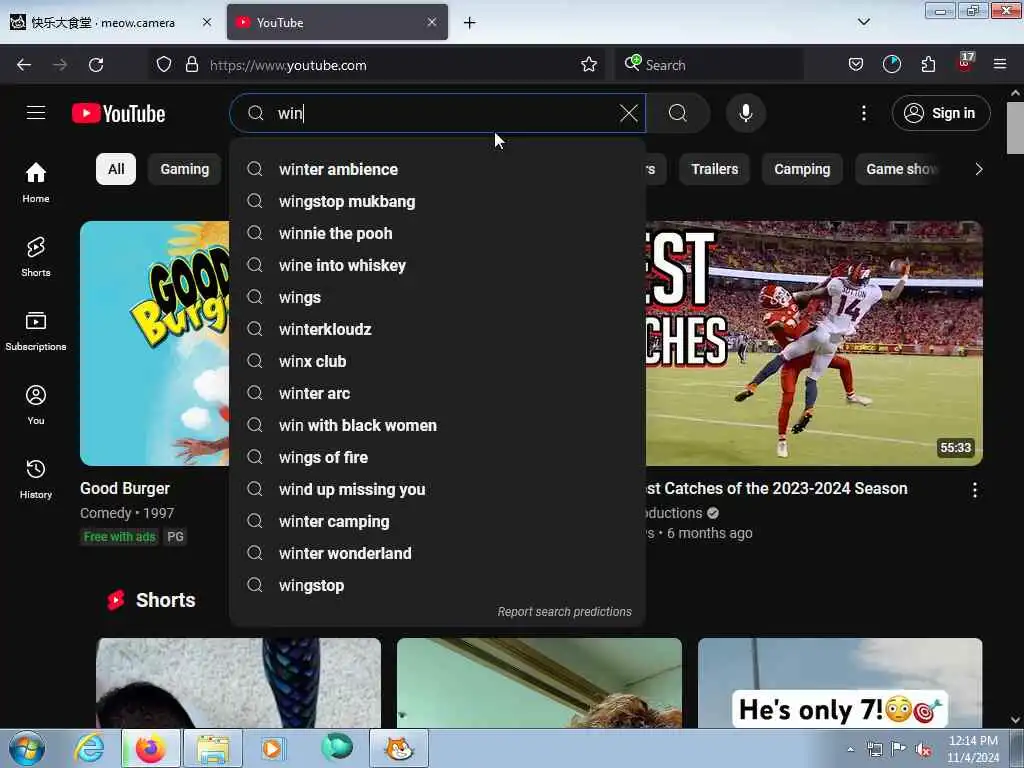The width and height of the screenshot is (1024, 768).
Task: Launch Internet Explorer from the taskbar
Action: [x=89, y=748]
